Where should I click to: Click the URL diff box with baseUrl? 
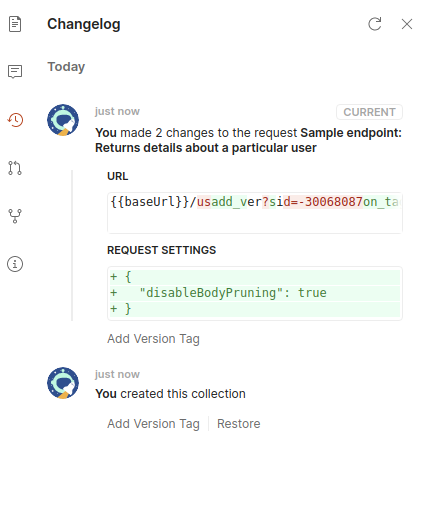(255, 213)
